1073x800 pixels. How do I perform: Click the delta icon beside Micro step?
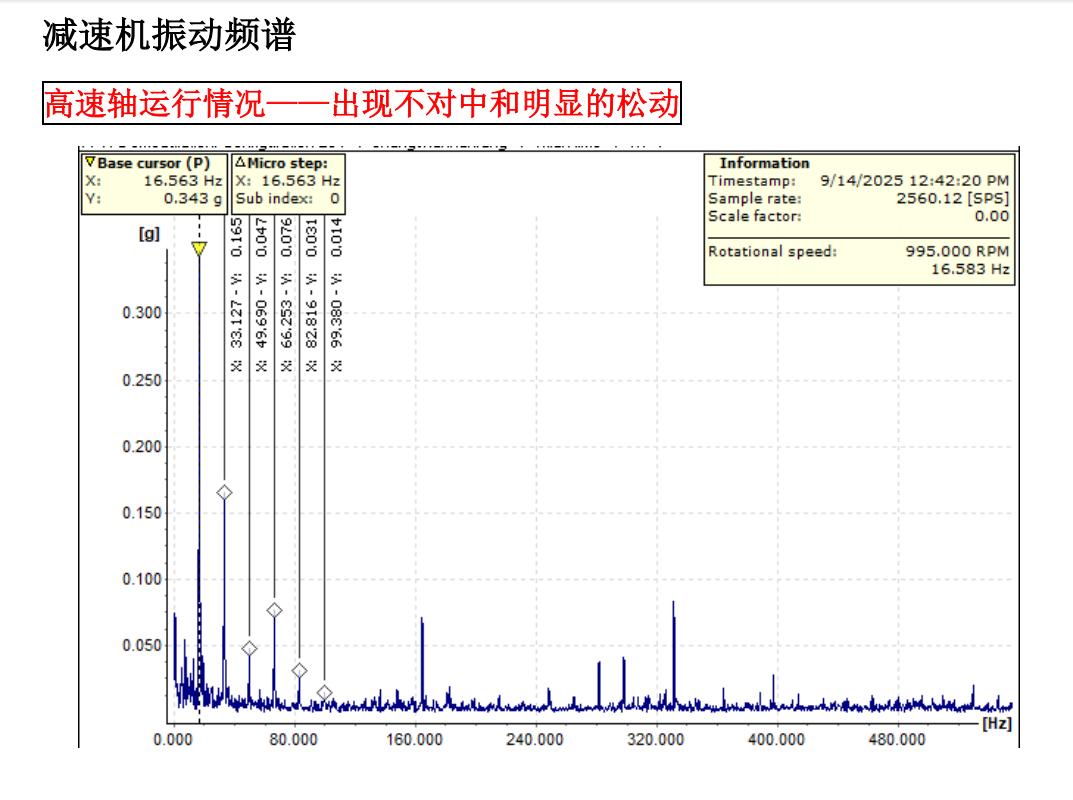point(240,163)
